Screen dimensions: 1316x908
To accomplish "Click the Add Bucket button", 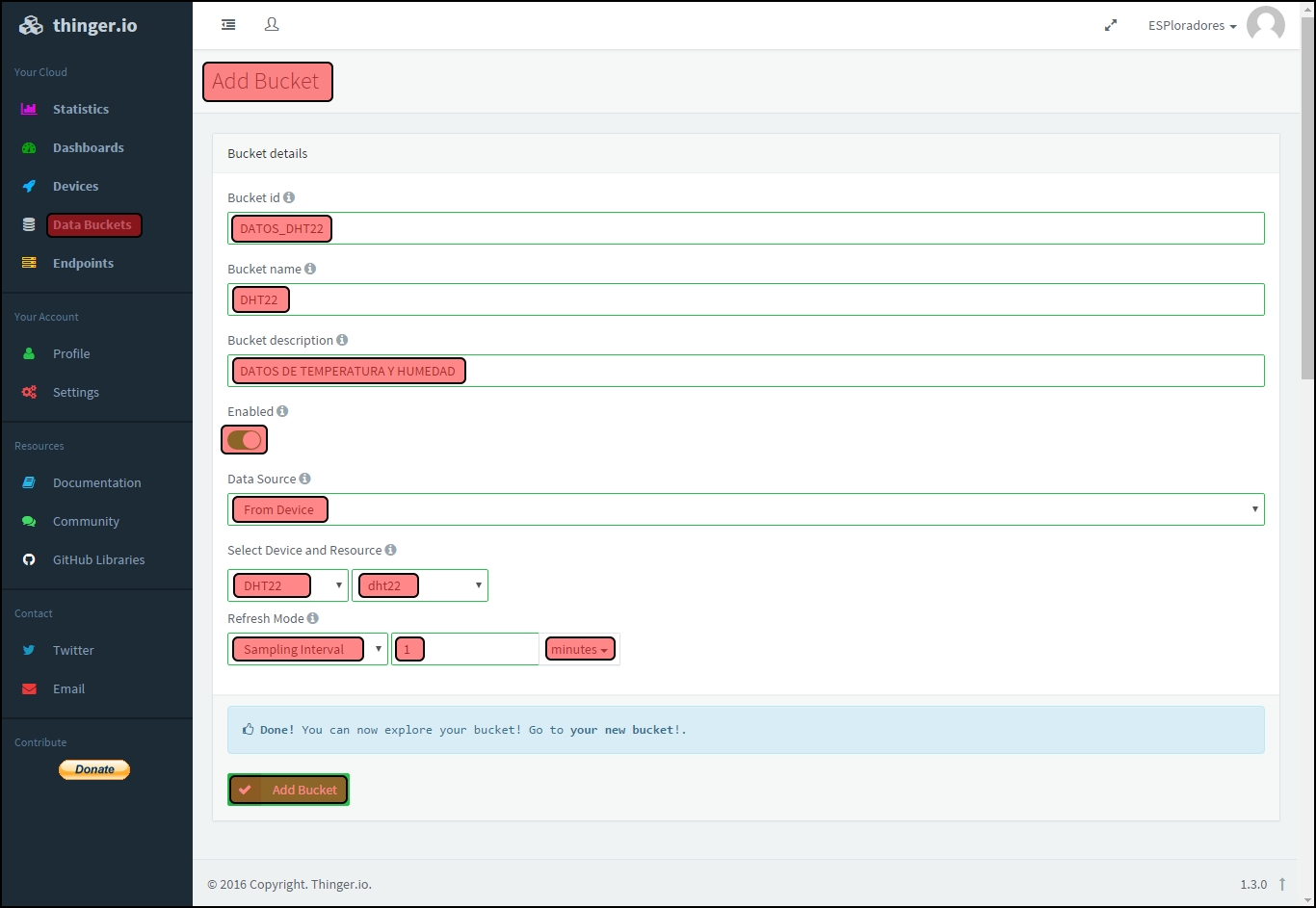I will pyautogui.click(x=288, y=790).
